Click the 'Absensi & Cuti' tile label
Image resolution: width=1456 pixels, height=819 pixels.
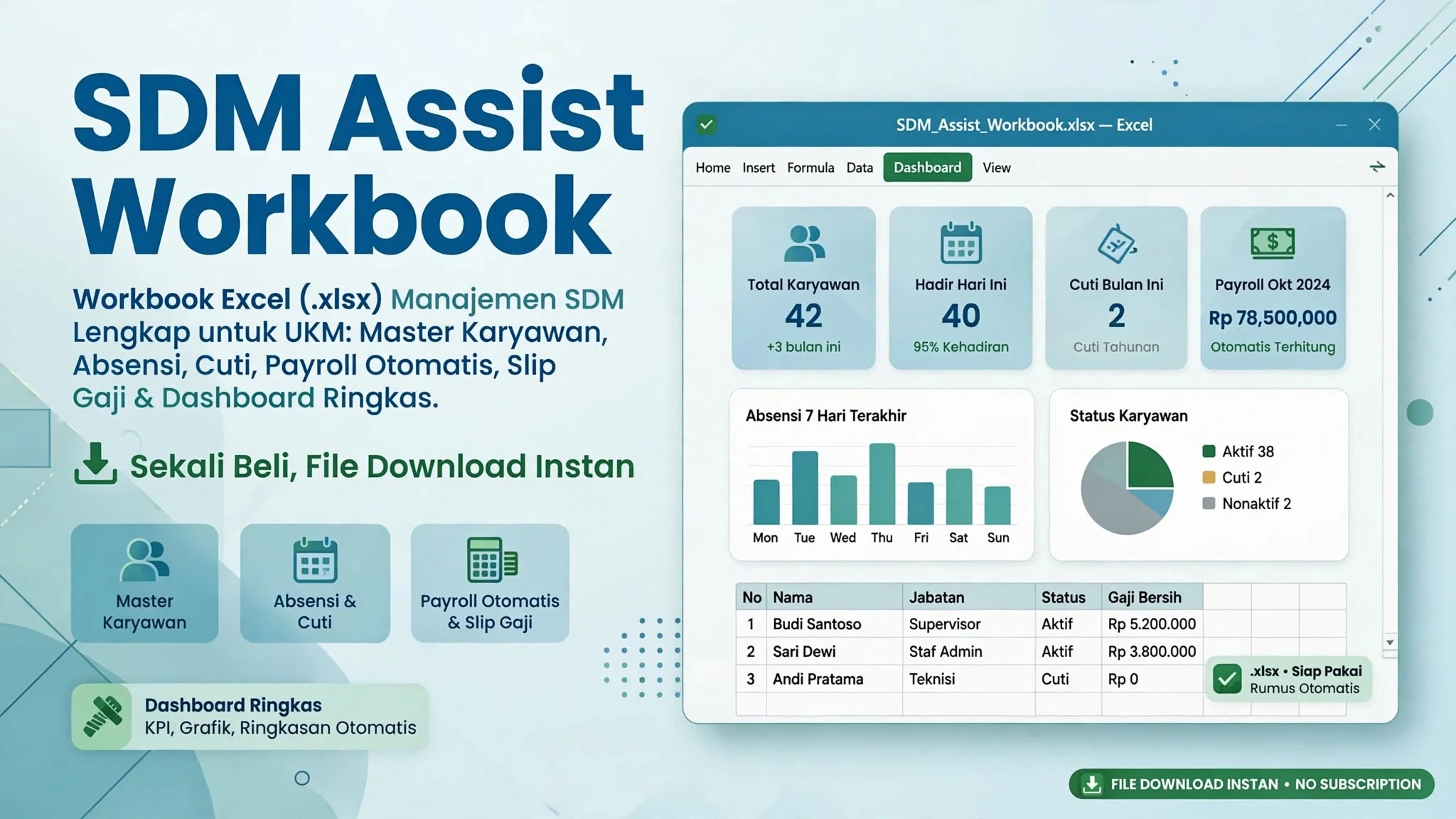(x=315, y=612)
